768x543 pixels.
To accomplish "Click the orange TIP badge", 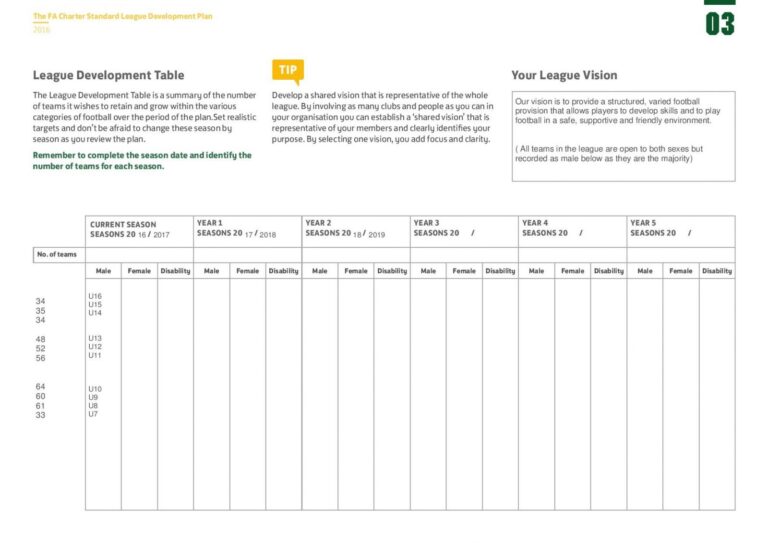I will point(287,70).
